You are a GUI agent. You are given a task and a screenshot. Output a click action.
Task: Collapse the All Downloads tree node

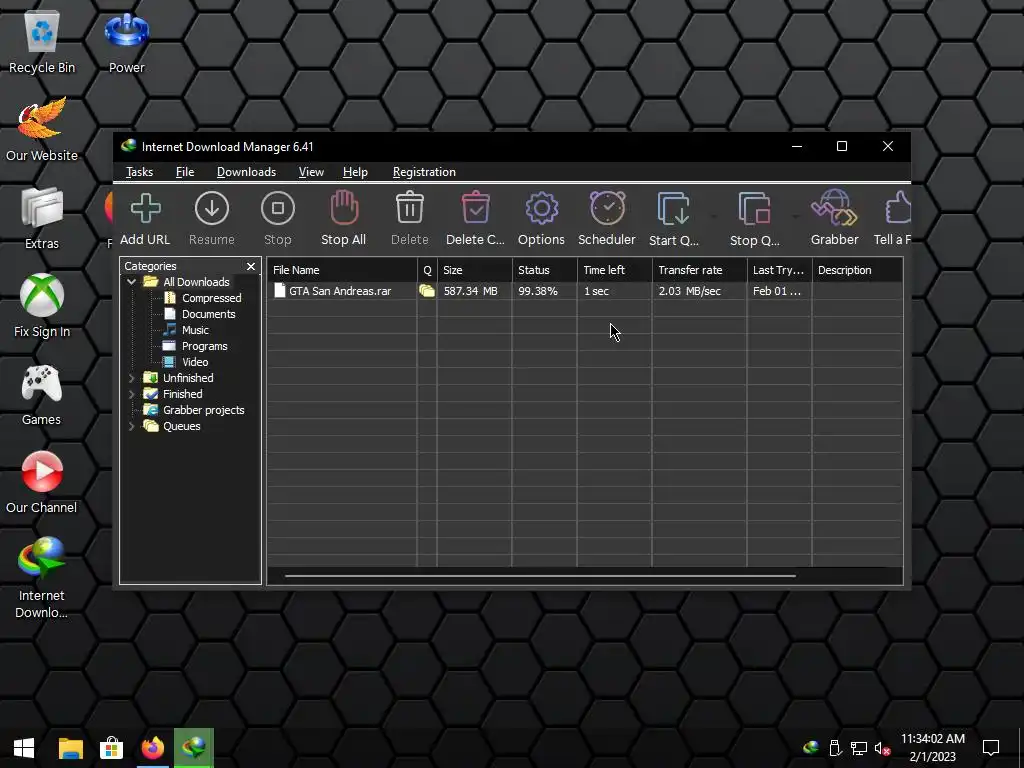pyautogui.click(x=131, y=282)
